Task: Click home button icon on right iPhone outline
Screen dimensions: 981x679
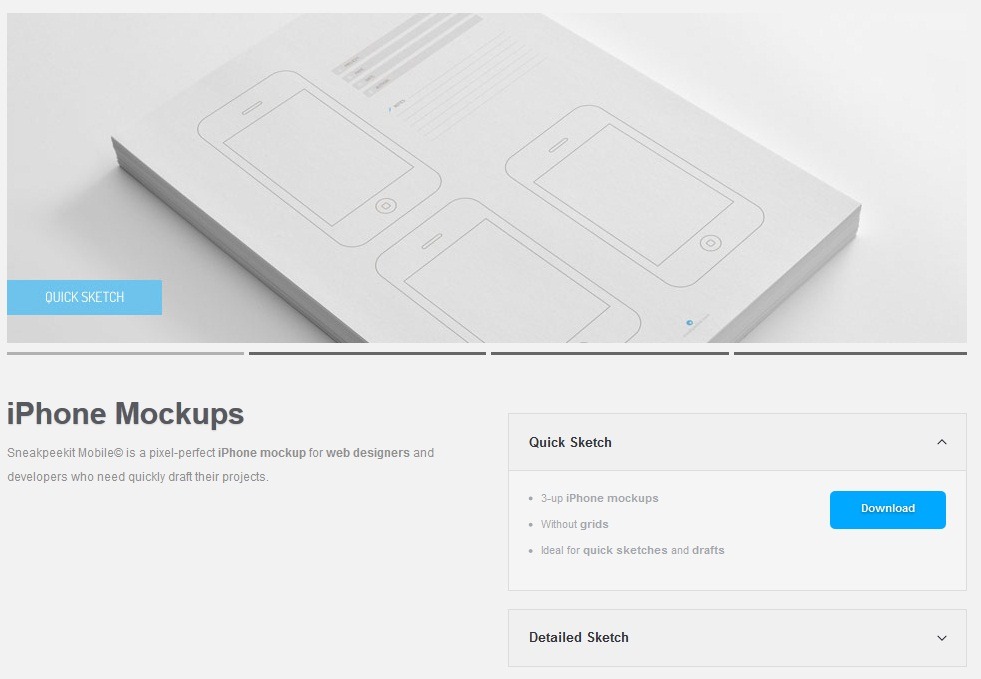Action: click(710, 243)
